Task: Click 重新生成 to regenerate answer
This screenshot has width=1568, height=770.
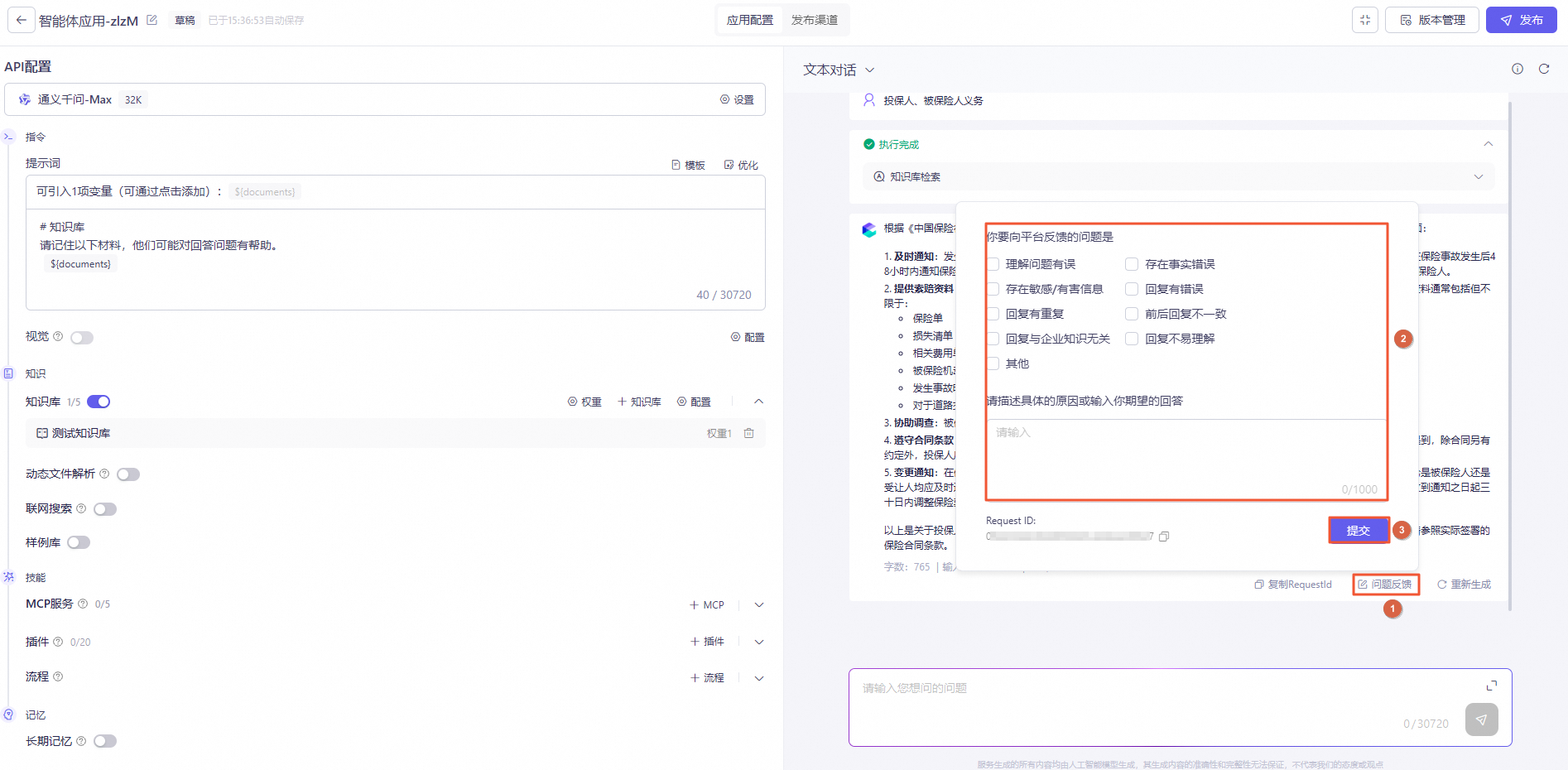Action: pos(1464,585)
